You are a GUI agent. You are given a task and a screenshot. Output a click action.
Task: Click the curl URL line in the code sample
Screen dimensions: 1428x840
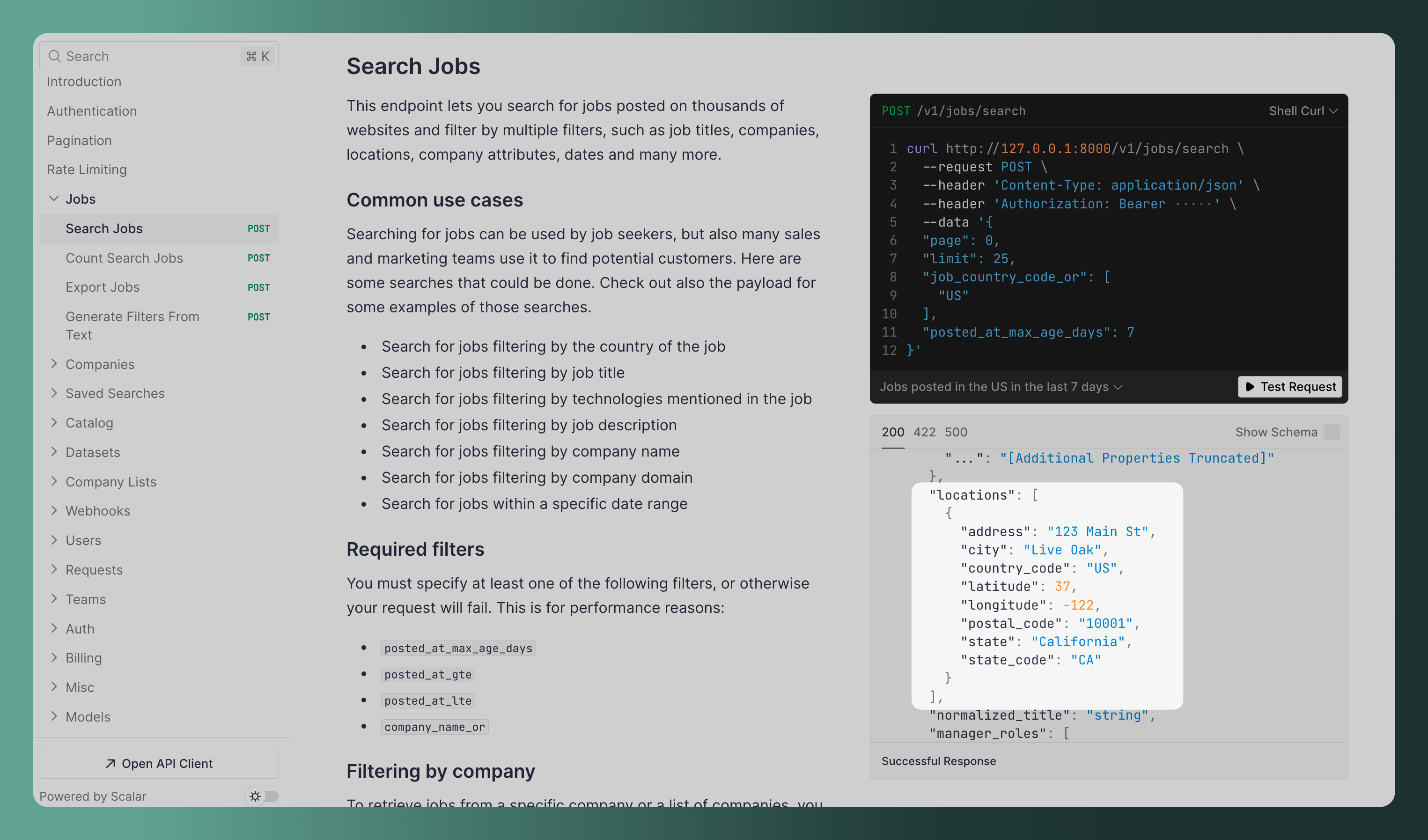click(x=1075, y=148)
